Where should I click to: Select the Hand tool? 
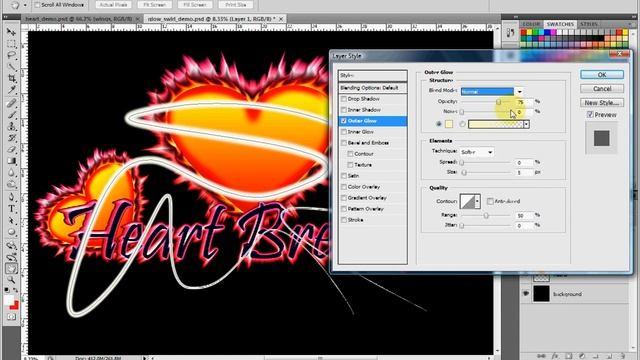pos(11,269)
